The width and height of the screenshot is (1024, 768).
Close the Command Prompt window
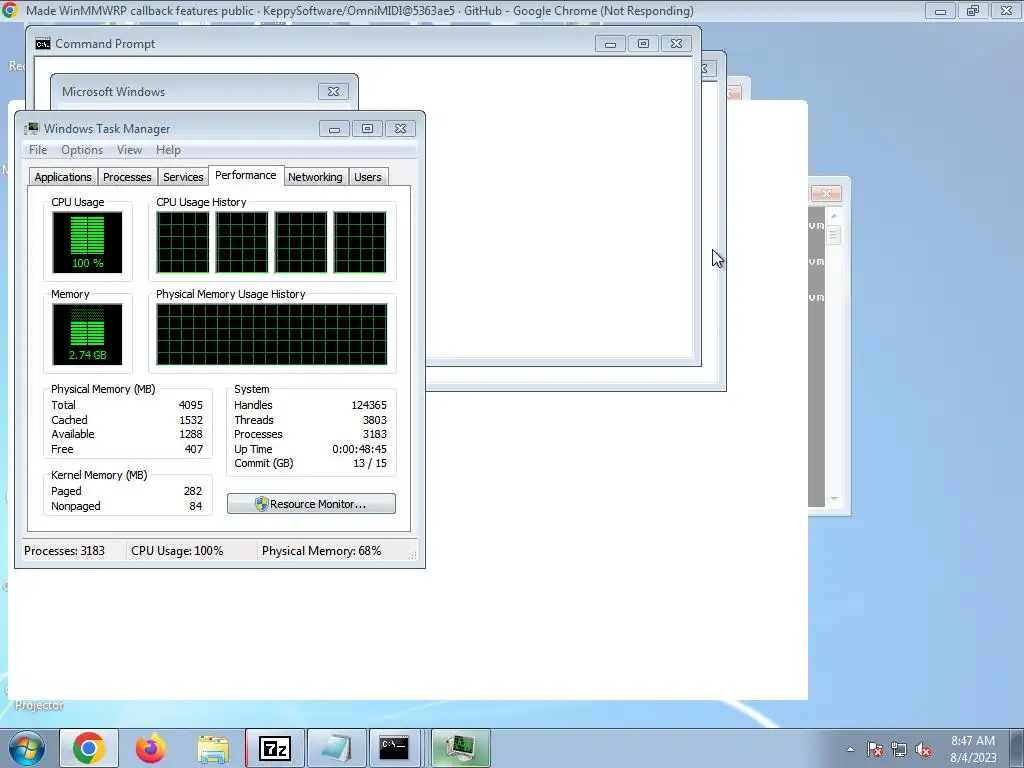(x=677, y=44)
